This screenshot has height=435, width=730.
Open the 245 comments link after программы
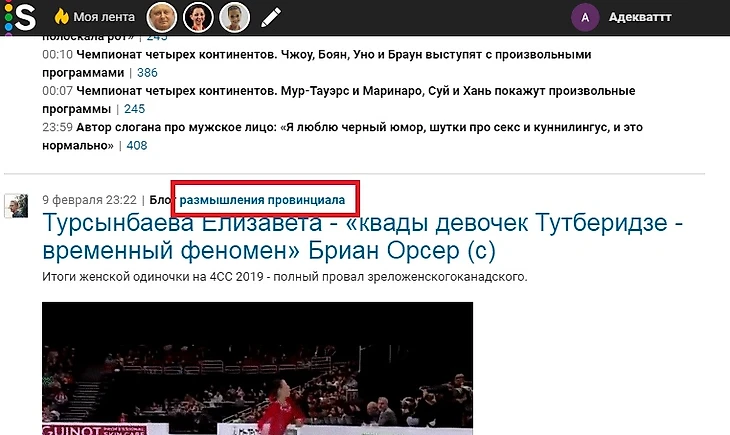pyautogui.click(x=135, y=109)
